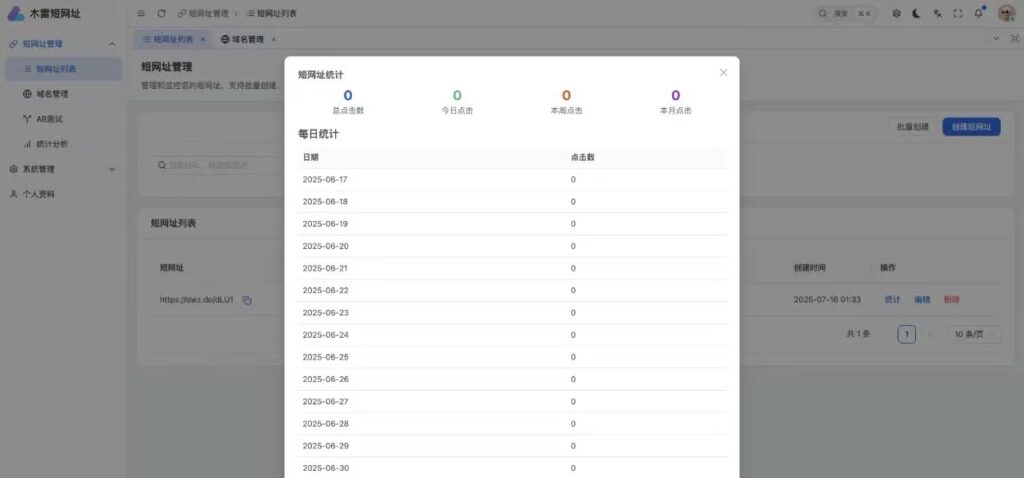Click 短网址管理 breadcrumb link

click(203, 13)
